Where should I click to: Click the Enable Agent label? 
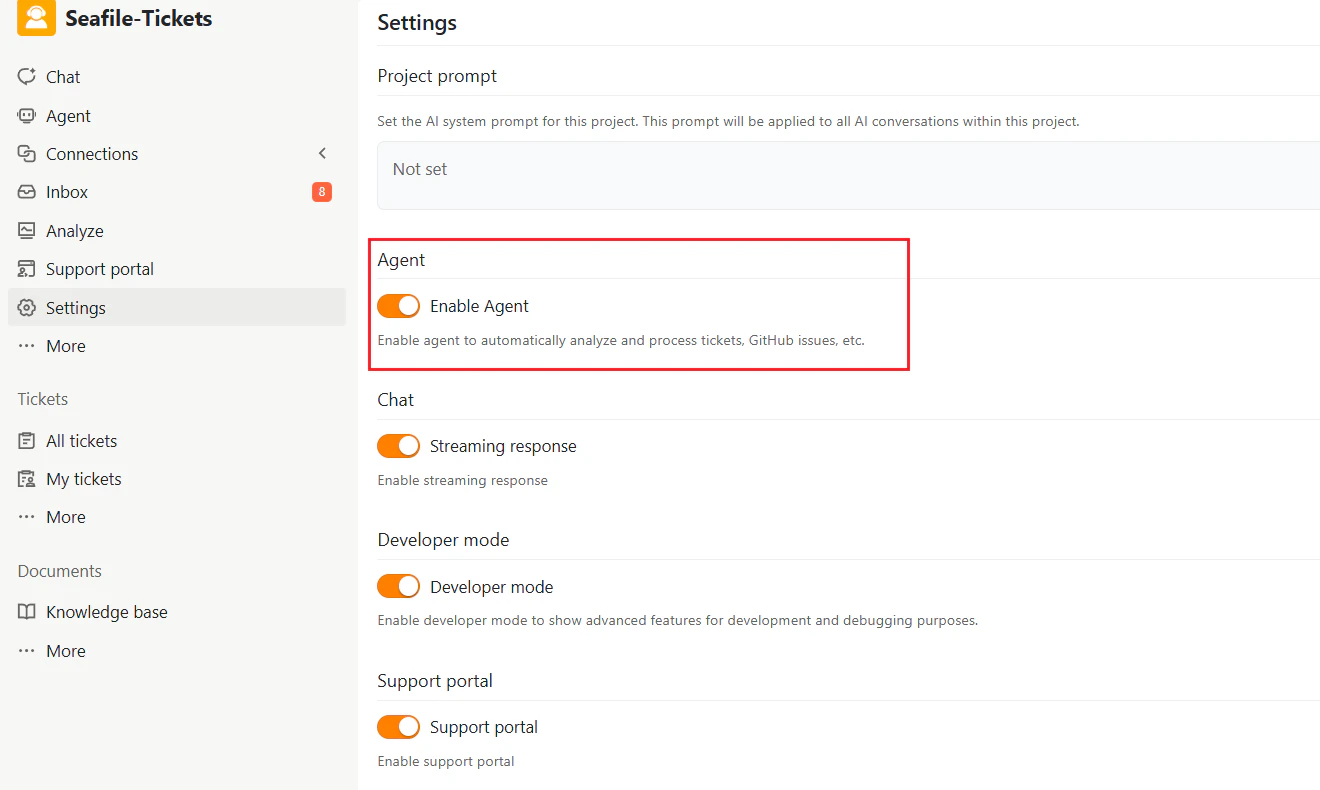coord(479,306)
